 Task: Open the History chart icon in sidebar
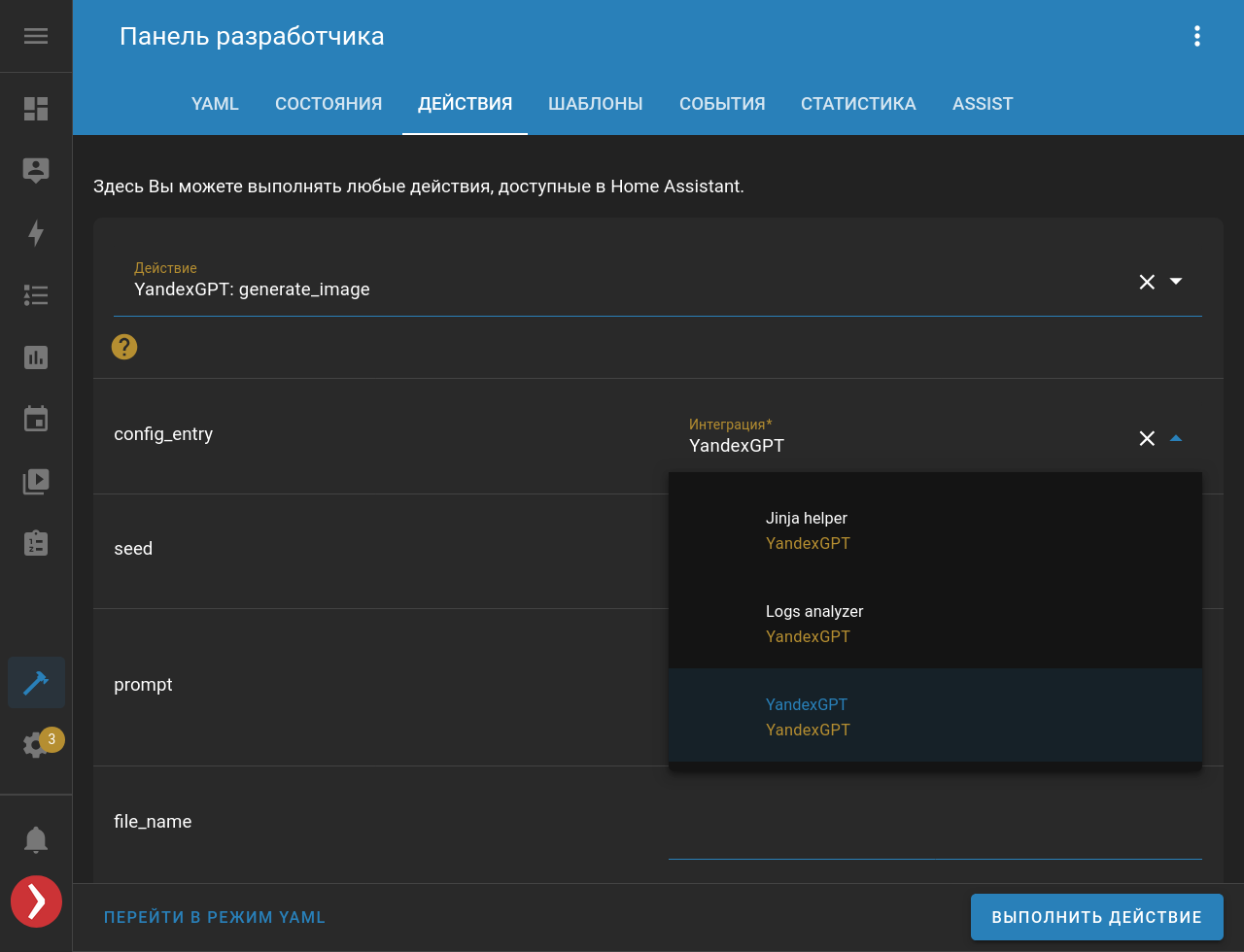coord(36,357)
